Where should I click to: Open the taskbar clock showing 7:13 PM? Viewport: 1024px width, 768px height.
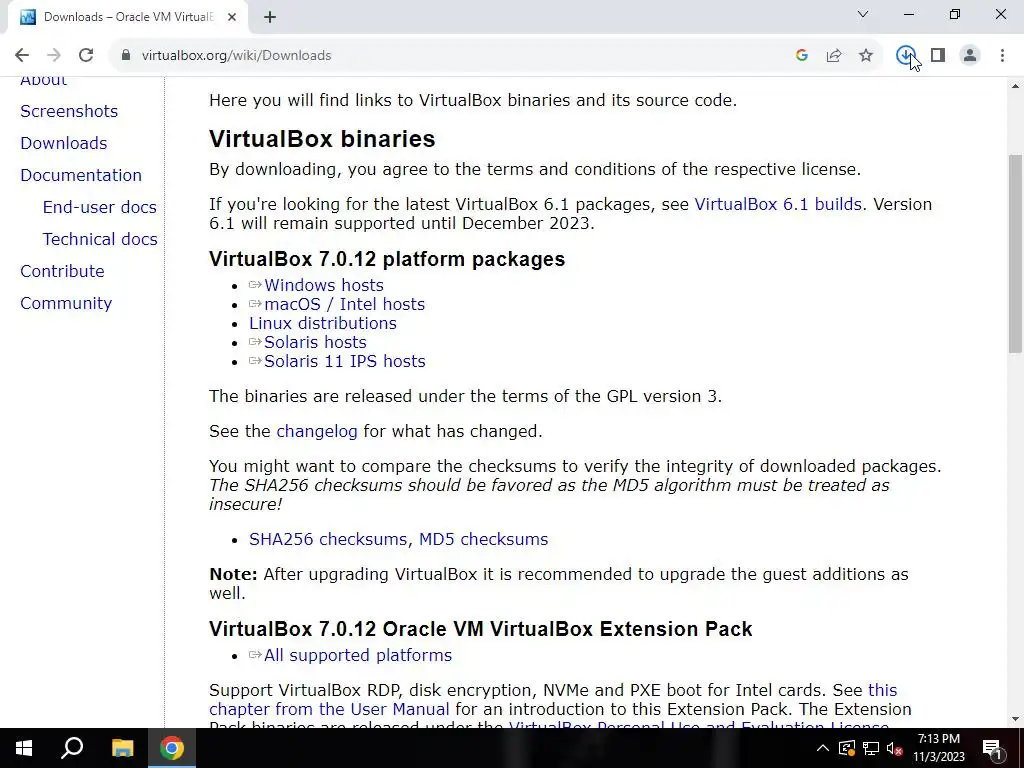(938, 748)
